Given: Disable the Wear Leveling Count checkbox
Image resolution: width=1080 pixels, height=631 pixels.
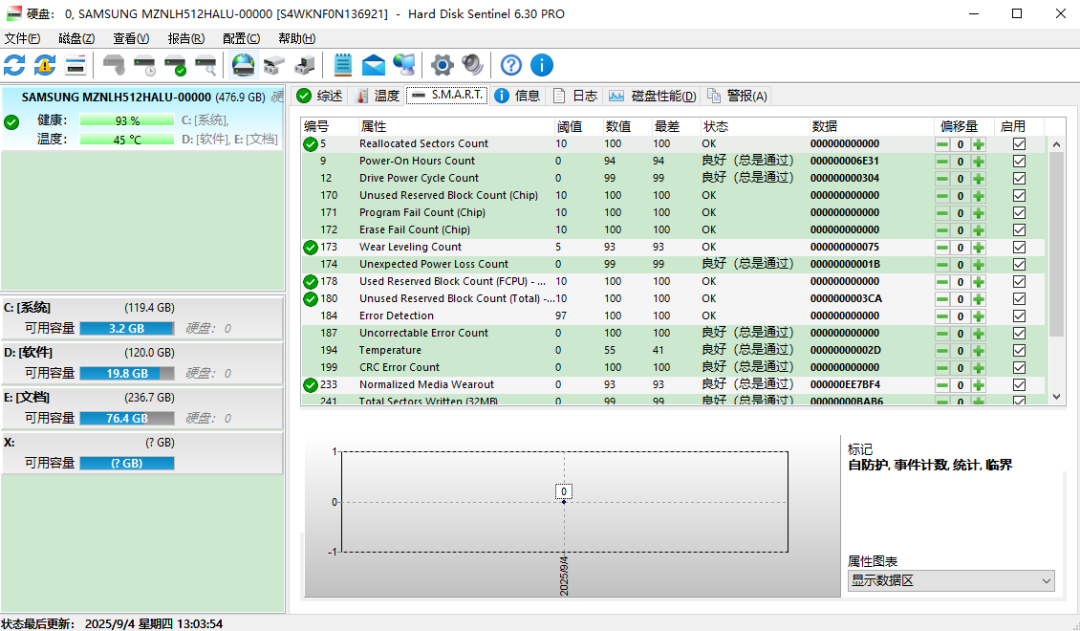Looking at the screenshot, I should click(1019, 247).
